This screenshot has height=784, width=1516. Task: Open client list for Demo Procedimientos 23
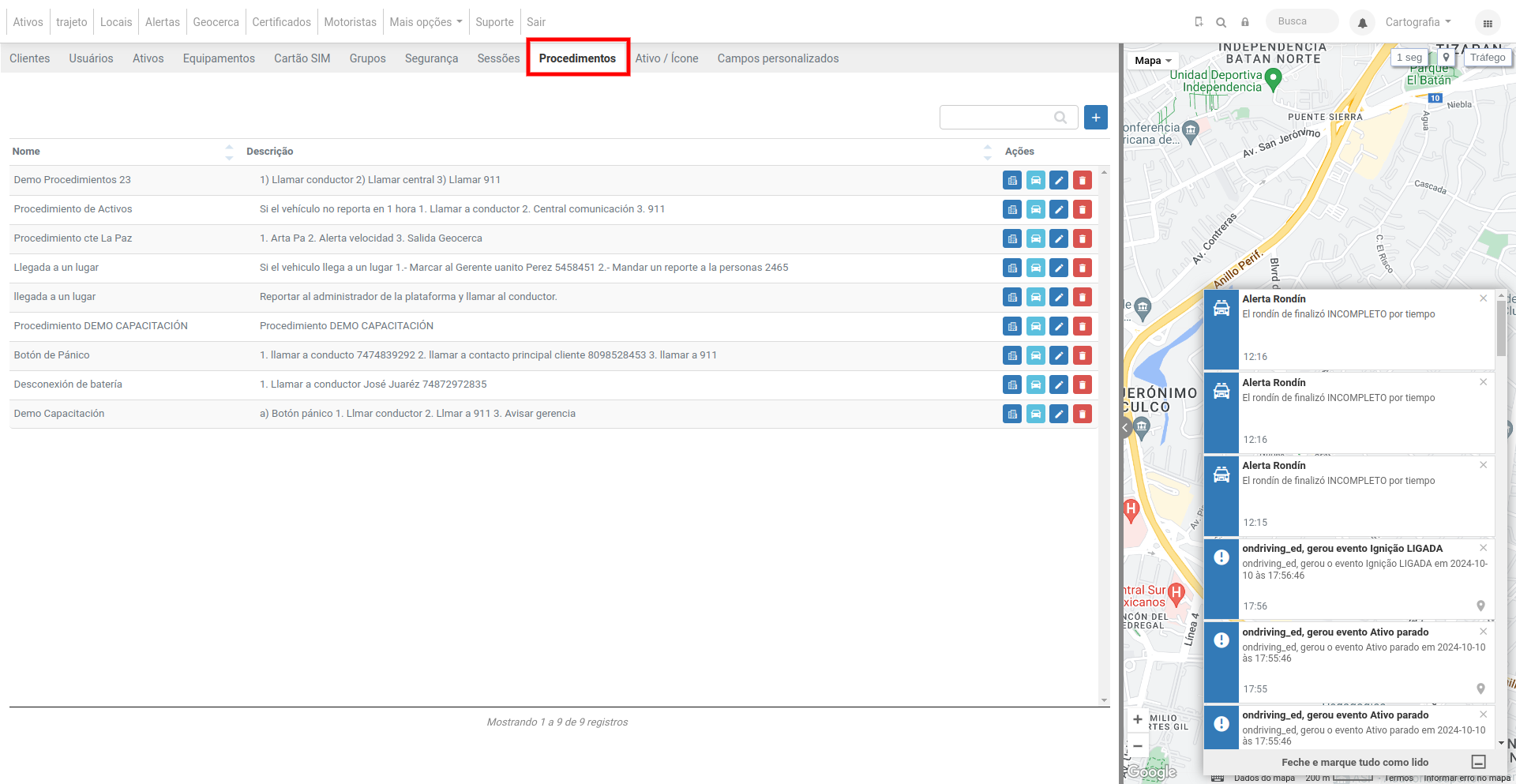(1012, 180)
